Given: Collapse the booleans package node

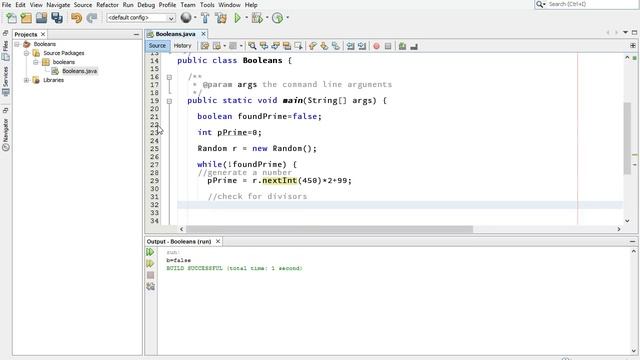Looking at the screenshot, I should point(36,62).
